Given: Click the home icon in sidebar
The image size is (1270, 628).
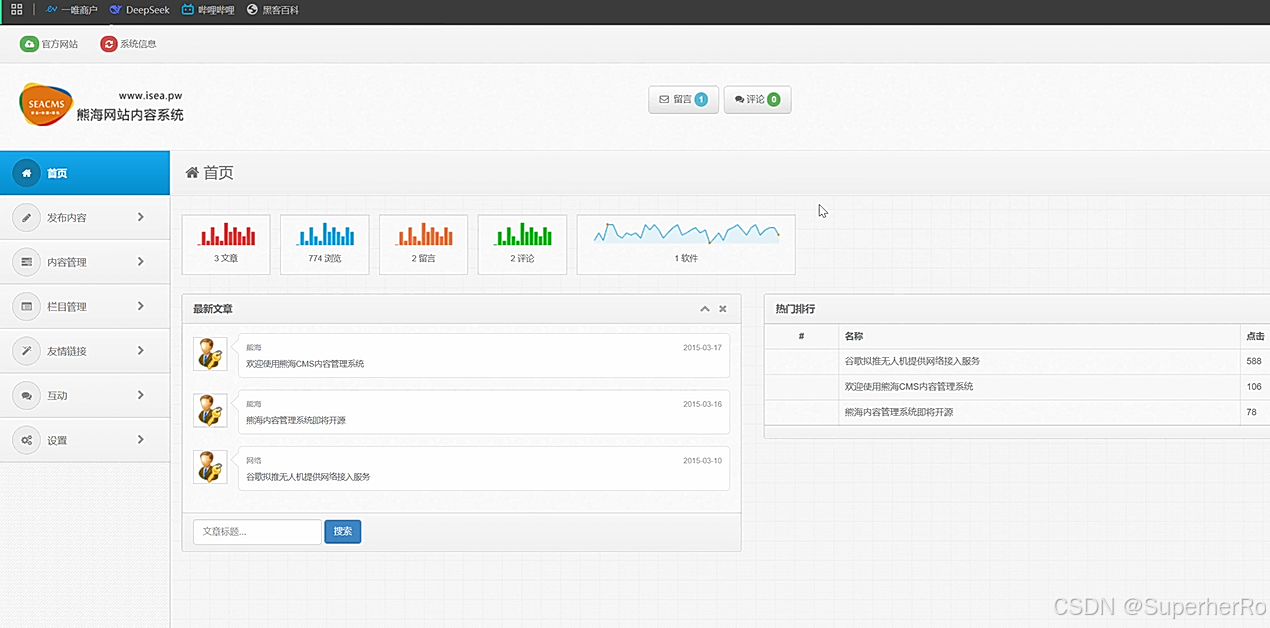Looking at the screenshot, I should tap(26, 173).
